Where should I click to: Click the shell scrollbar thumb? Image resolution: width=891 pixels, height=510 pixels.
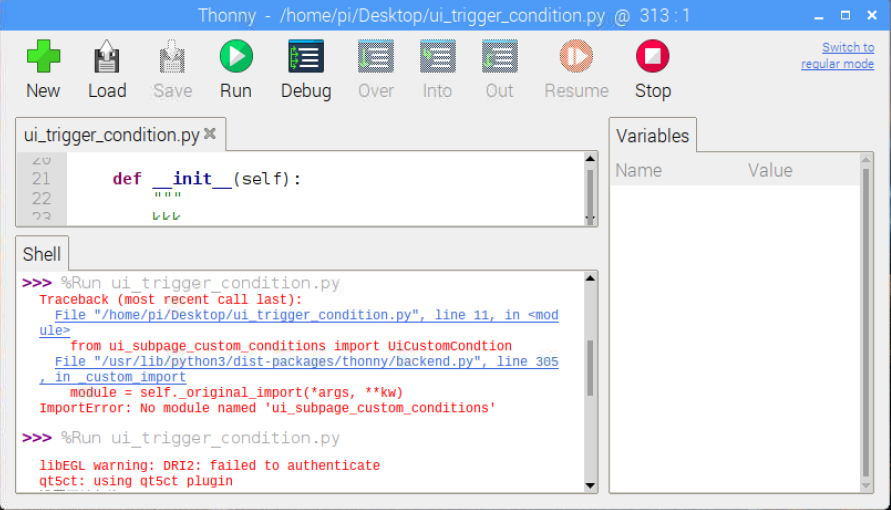click(x=590, y=368)
